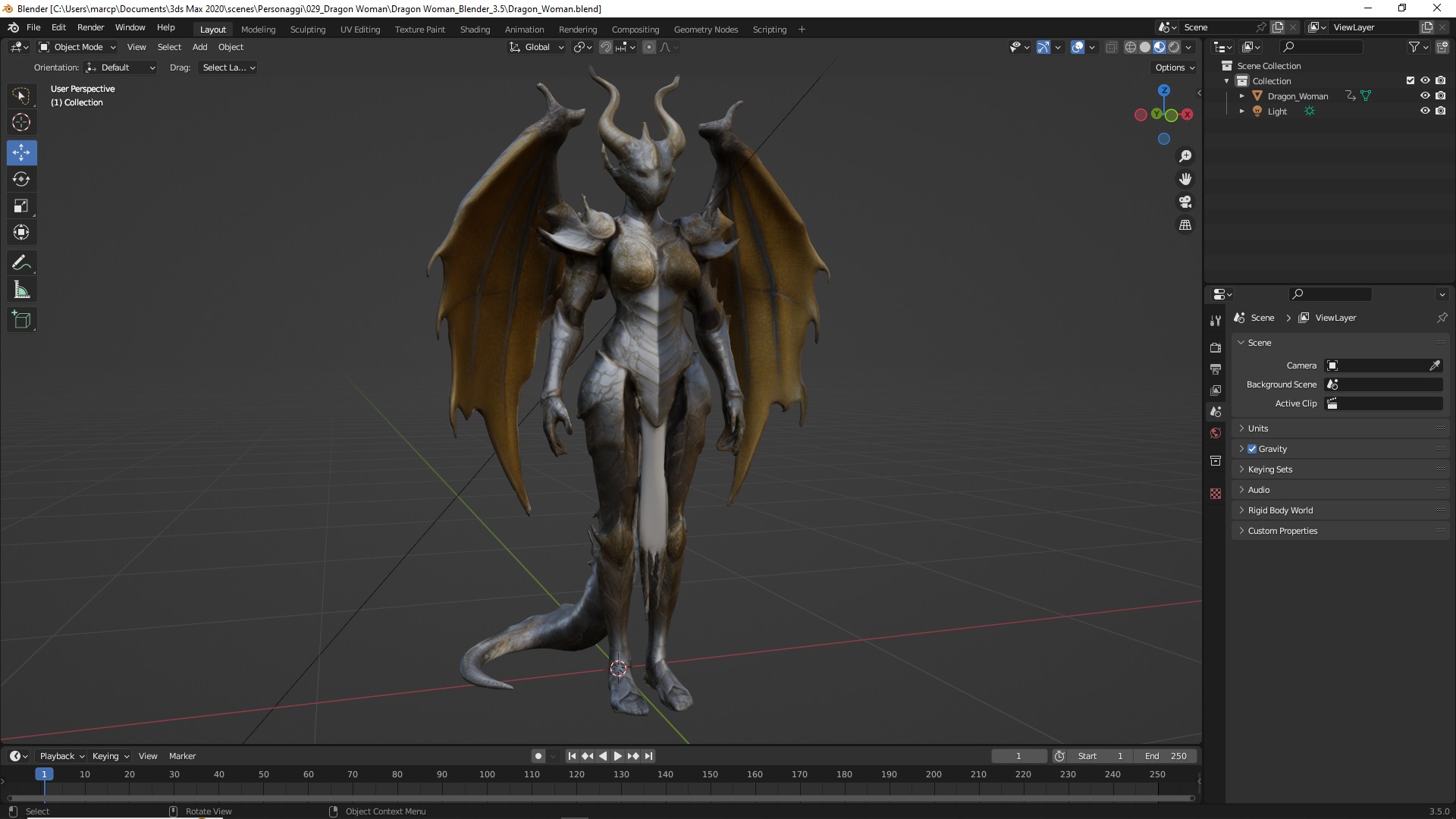
Task: Select the Scale tool
Action: [21, 206]
